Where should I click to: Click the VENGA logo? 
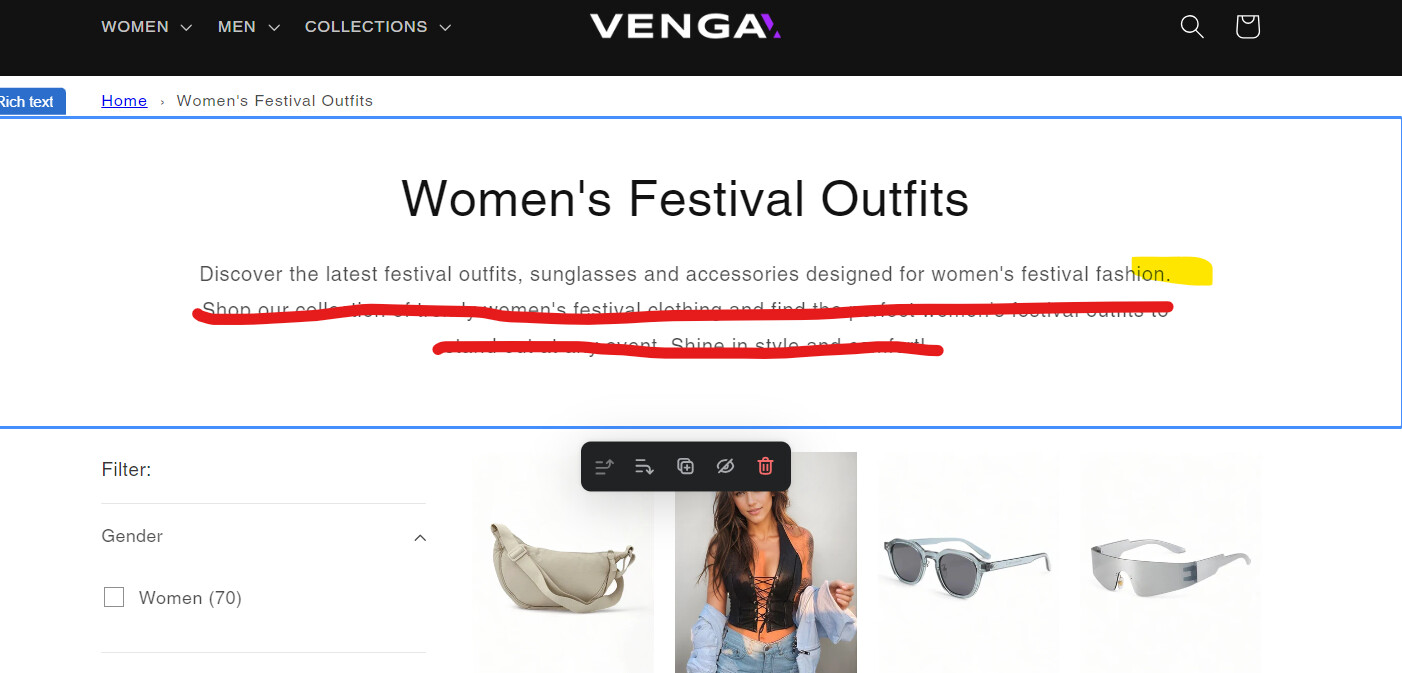(x=685, y=26)
